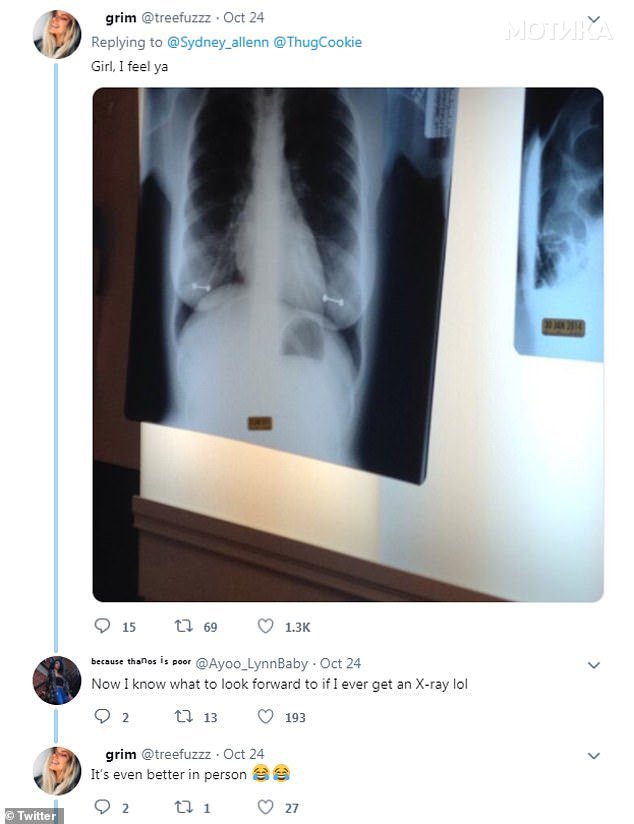Like the tweet with 27 likes
Image resolution: width=634 pixels, height=824 pixels.
(x=265, y=807)
